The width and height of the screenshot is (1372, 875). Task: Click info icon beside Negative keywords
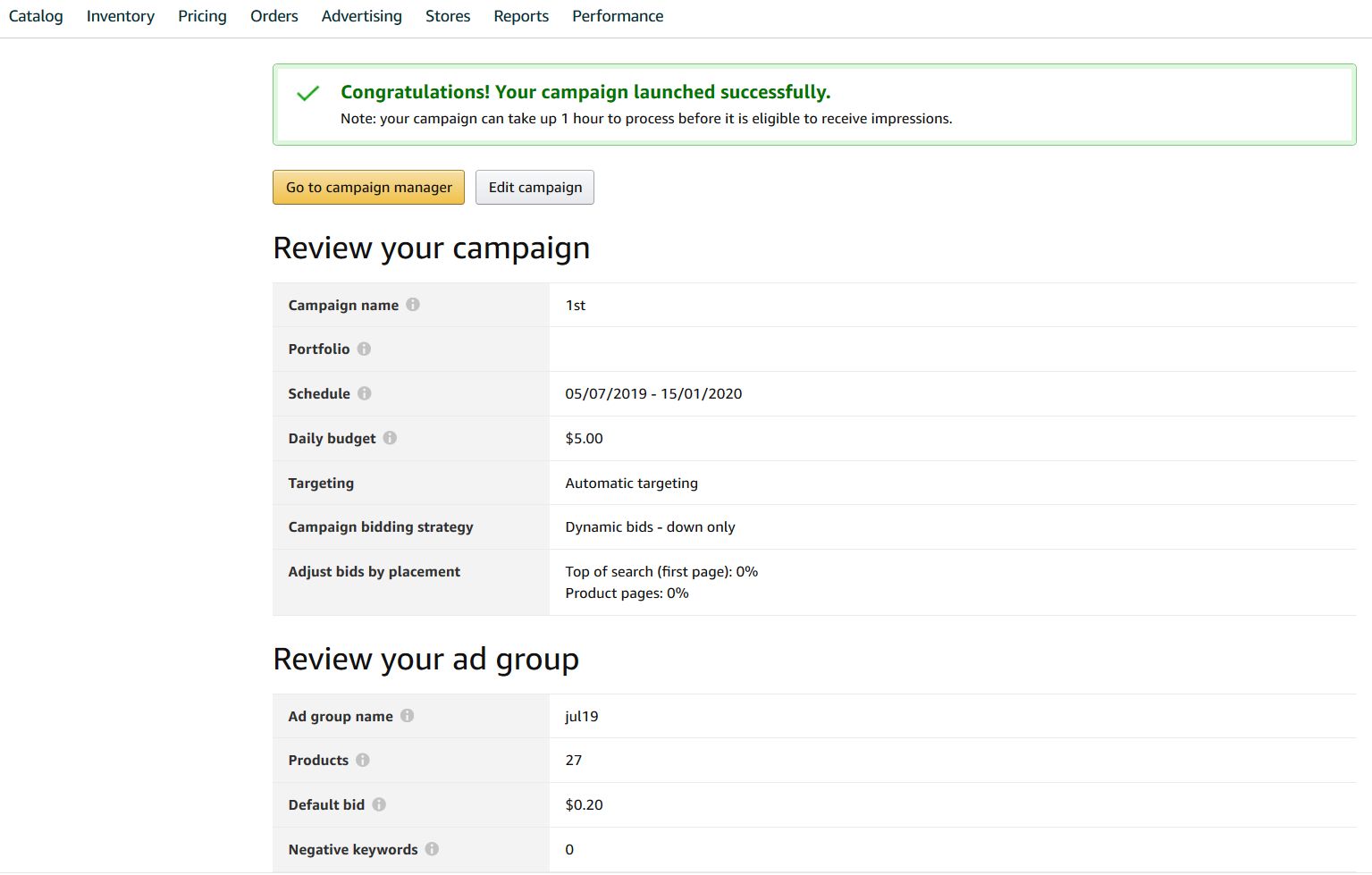432,849
